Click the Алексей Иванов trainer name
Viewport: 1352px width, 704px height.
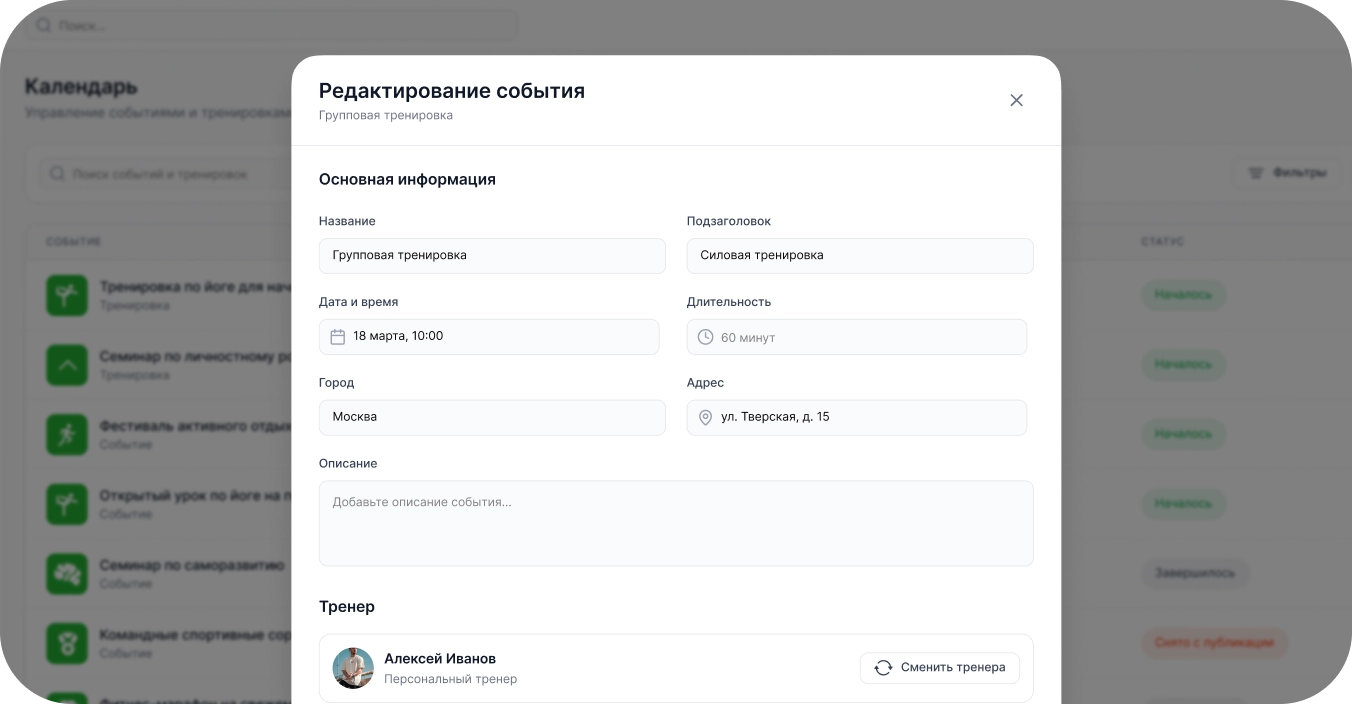tap(440, 659)
